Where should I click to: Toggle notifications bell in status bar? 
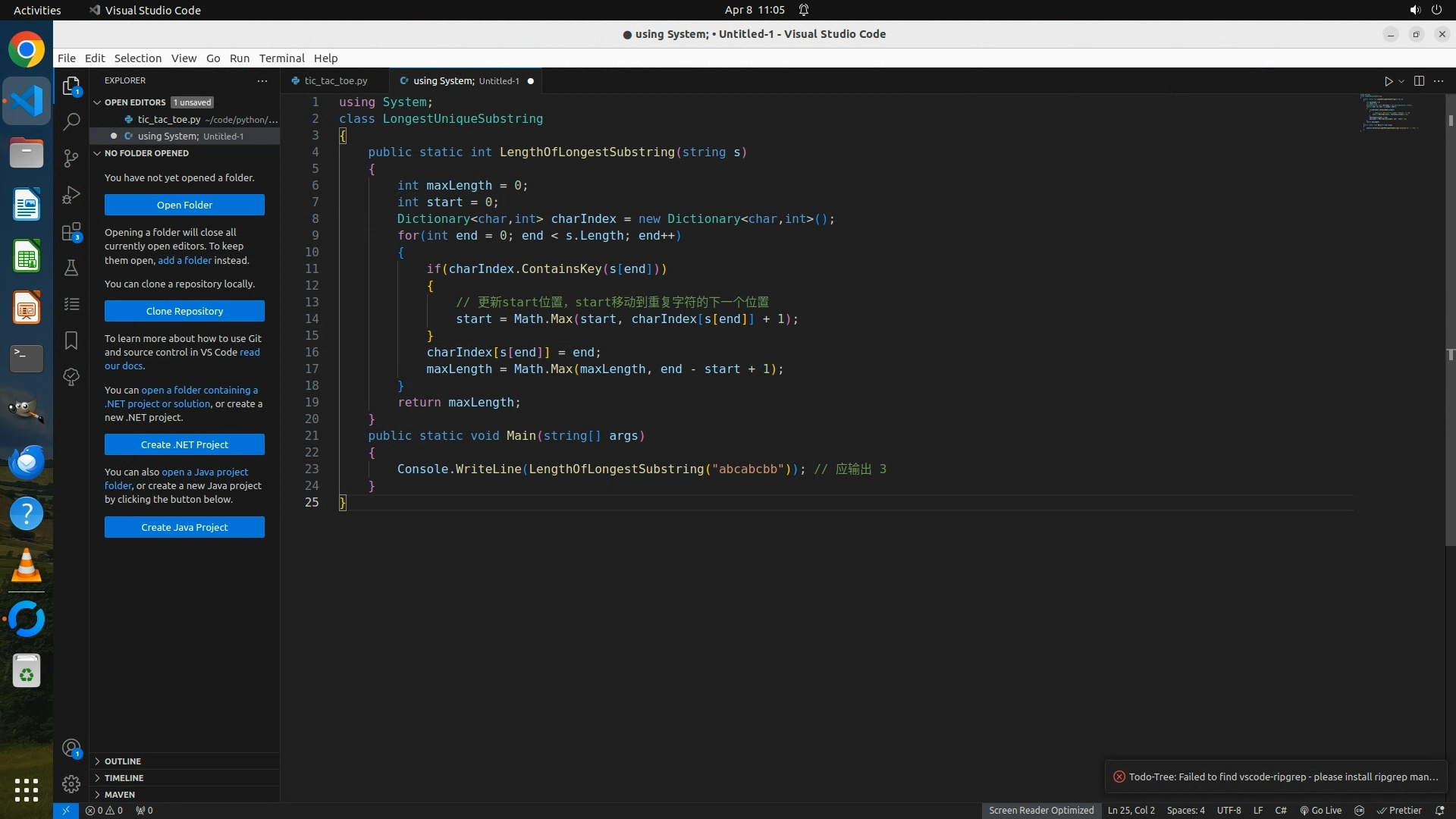click(x=1439, y=810)
